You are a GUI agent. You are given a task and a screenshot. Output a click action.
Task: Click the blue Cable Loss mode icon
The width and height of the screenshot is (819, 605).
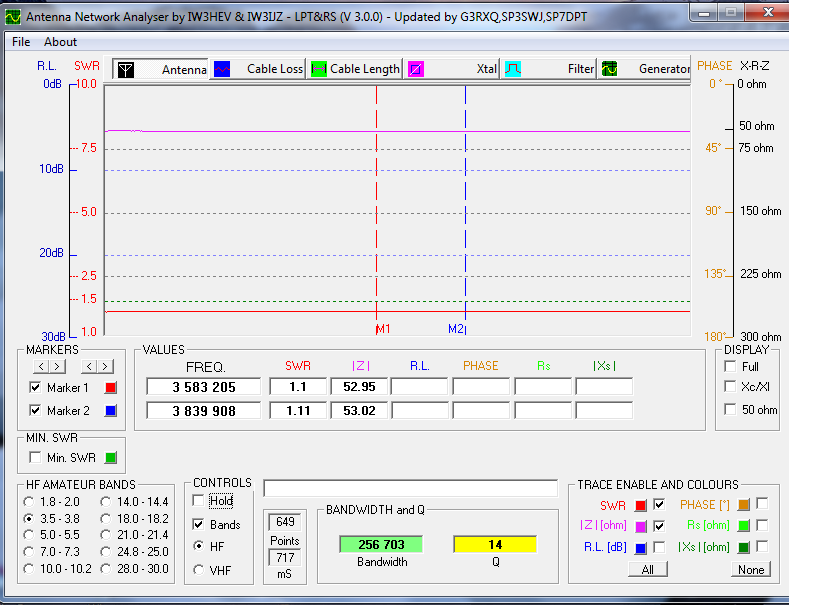click(222, 69)
